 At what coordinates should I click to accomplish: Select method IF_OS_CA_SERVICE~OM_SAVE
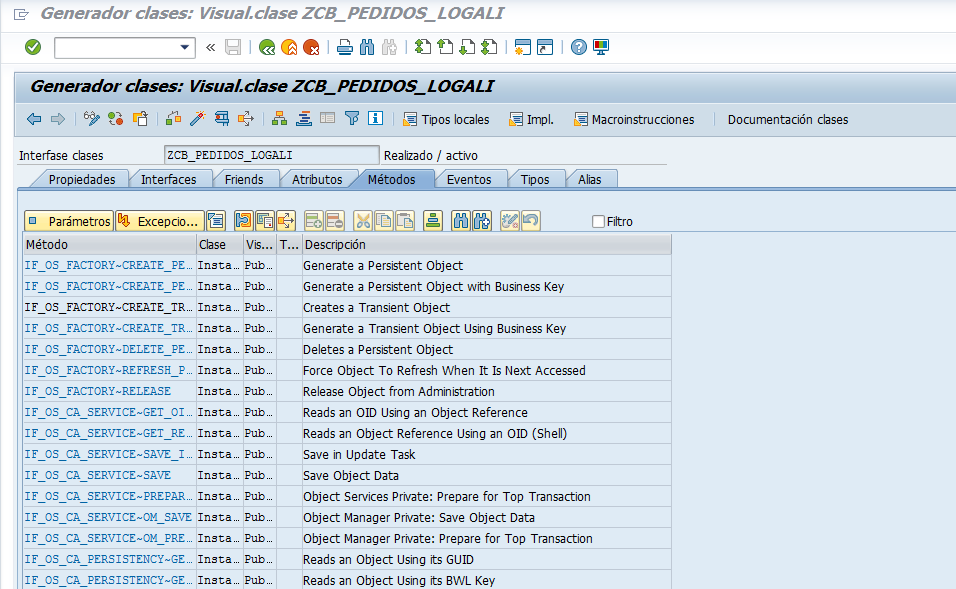click(x=108, y=518)
